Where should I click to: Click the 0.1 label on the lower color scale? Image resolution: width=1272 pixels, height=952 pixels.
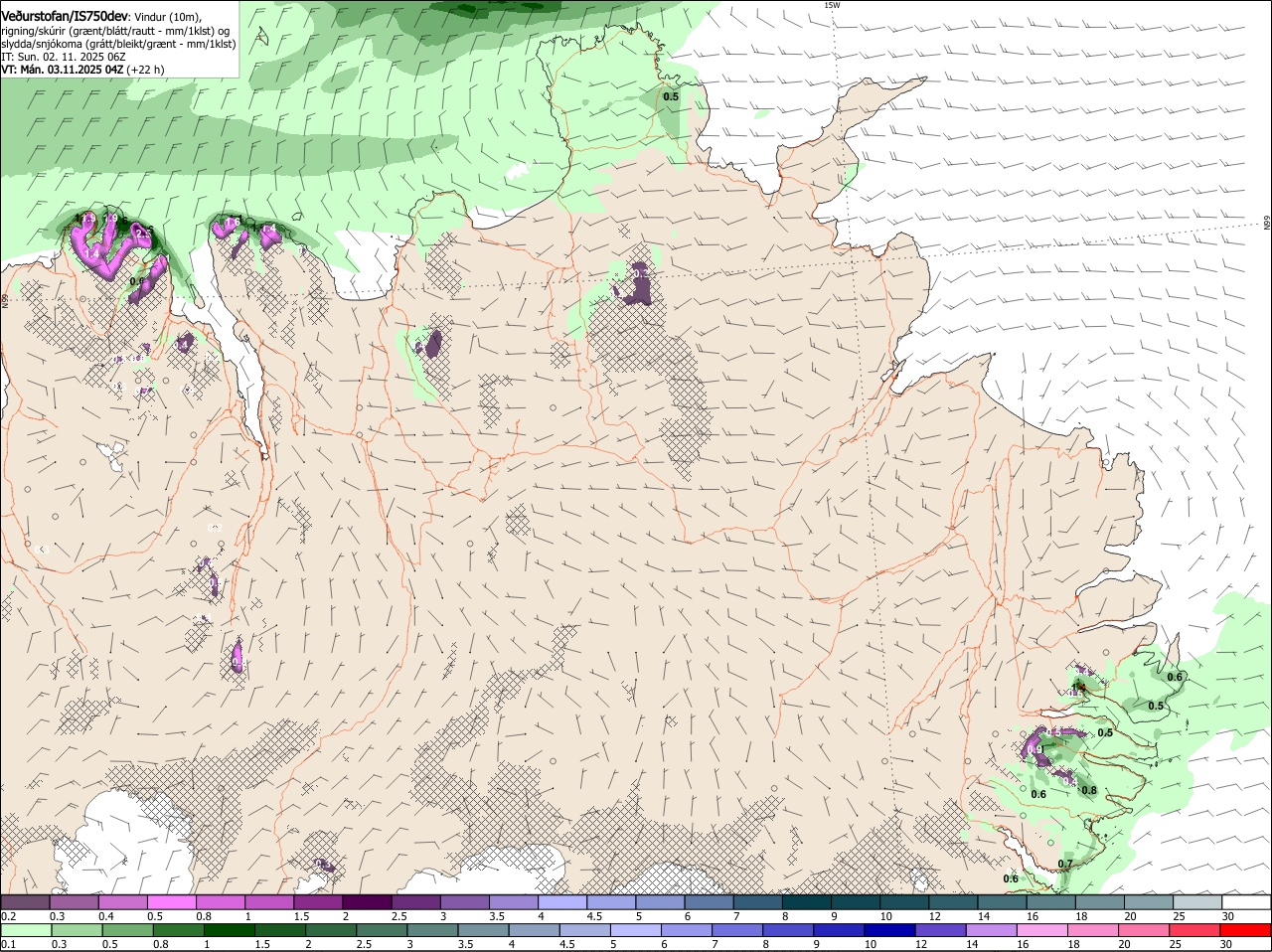pos(8,944)
